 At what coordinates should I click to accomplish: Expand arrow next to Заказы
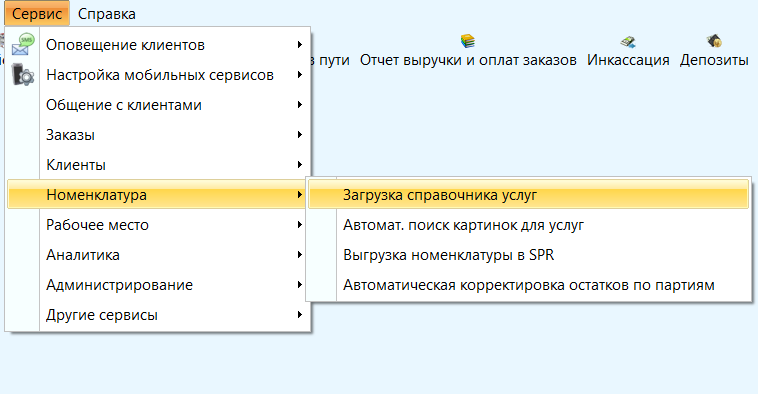300,135
